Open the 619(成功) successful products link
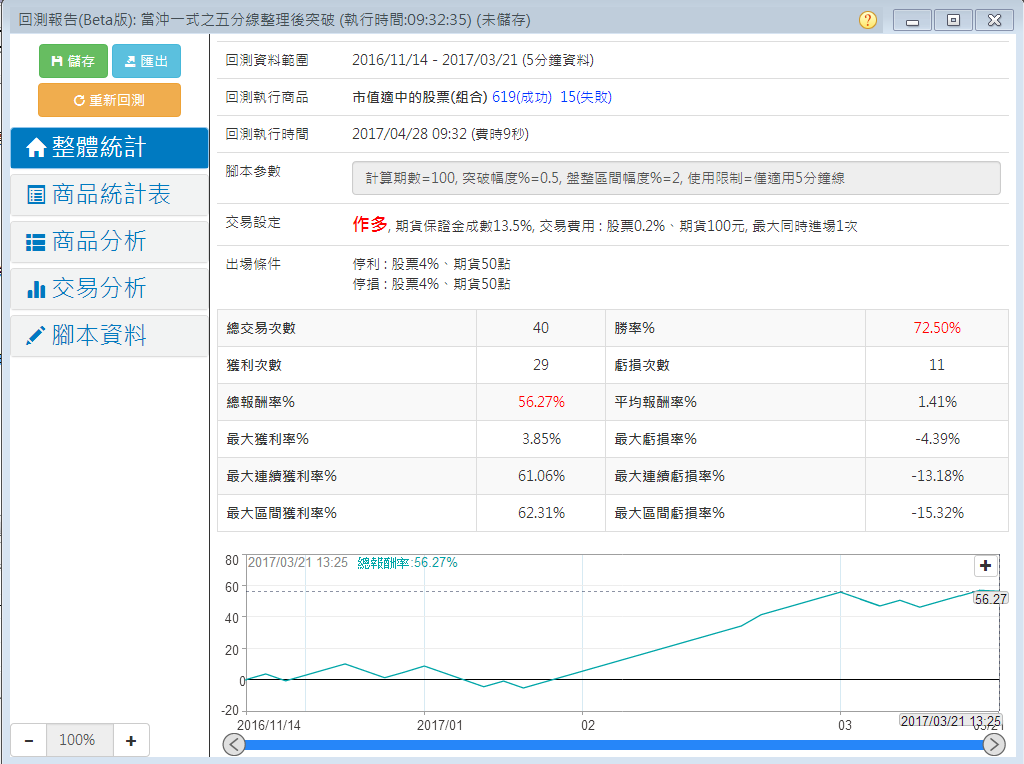The height and width of the screenshot is (764, 1024). pyautogui.click(x=522, y=97)
